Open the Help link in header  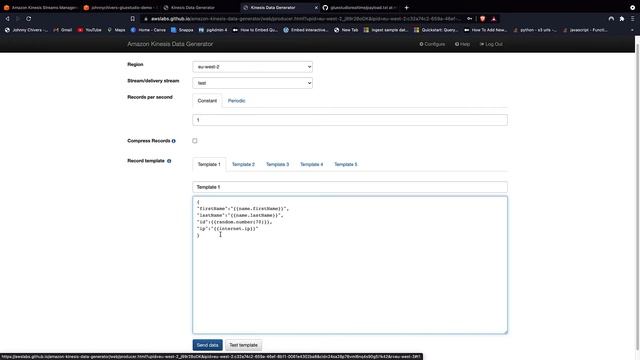point(462,44)
